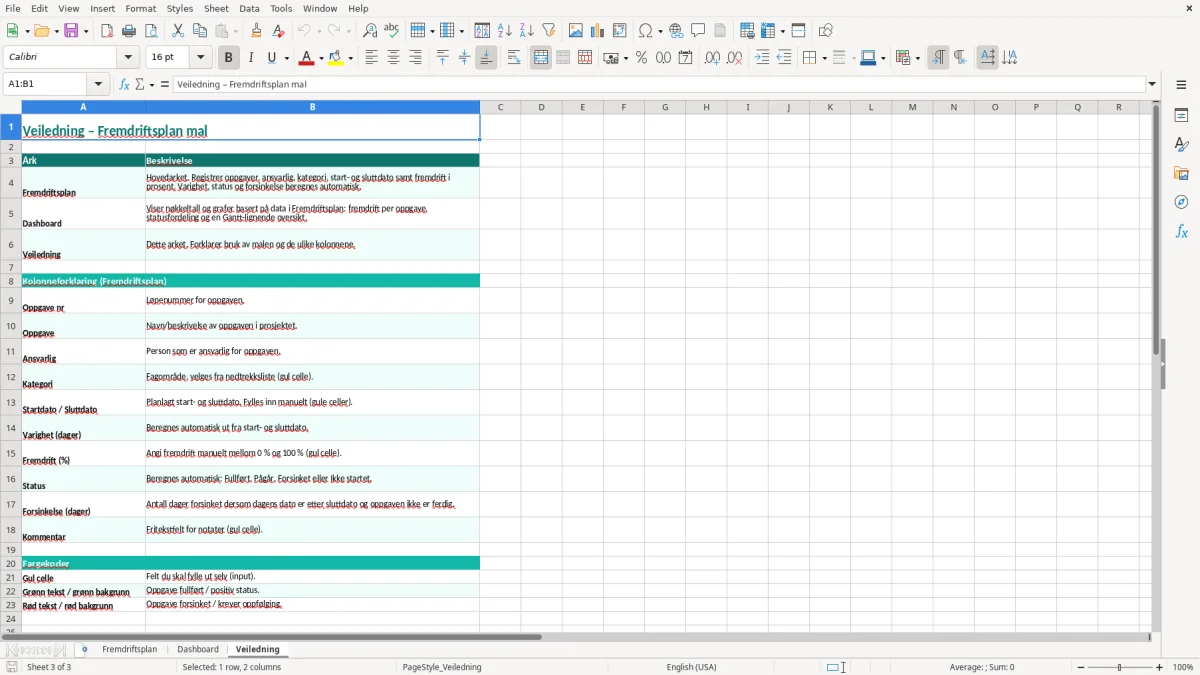Open Sidebar Styles panel
The image size is (1200, 675).
pos(1181,144)
